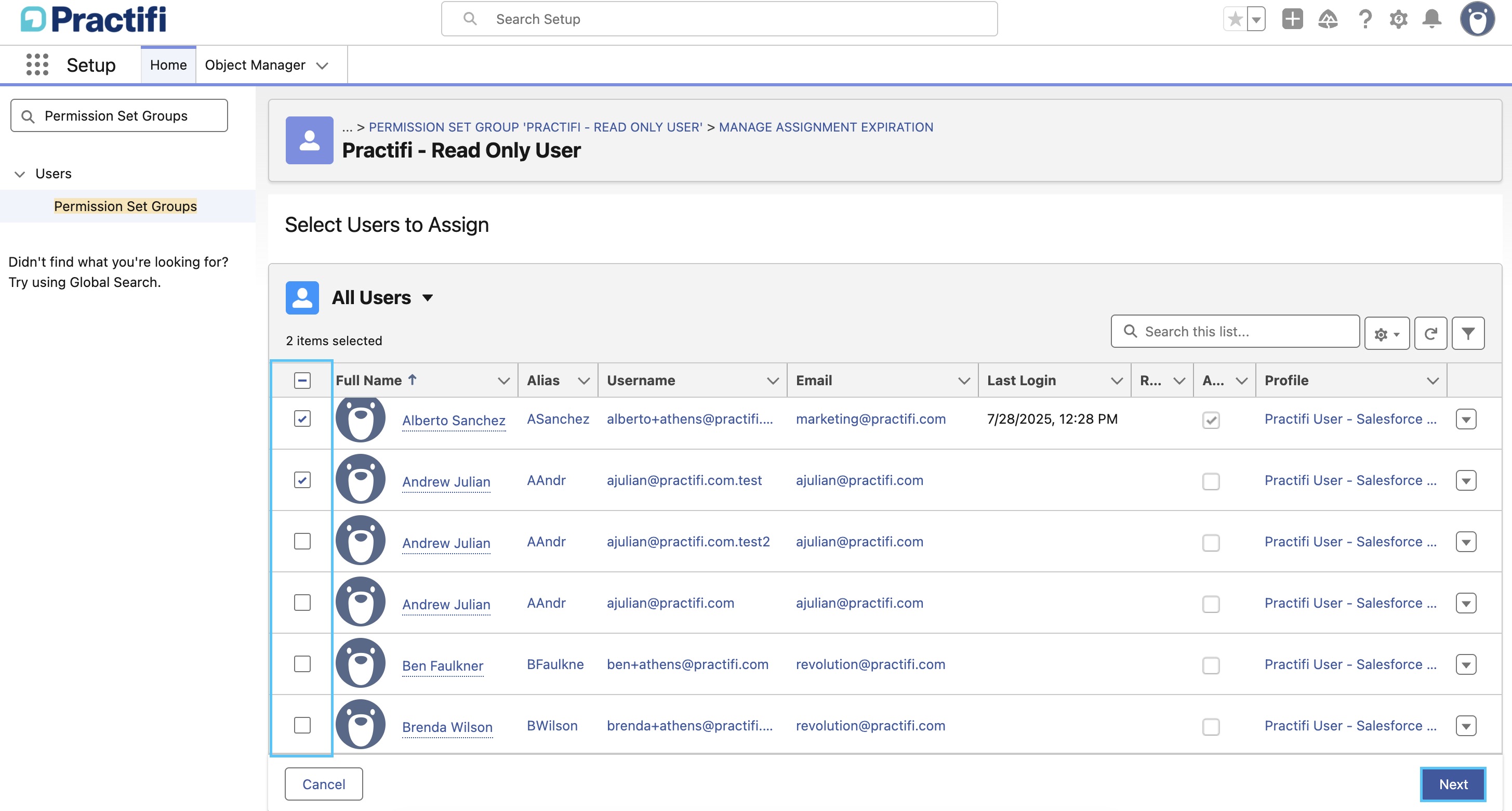Click the favorites star icon
This screenshot has height=811, width=1512.
[1235, 19]
